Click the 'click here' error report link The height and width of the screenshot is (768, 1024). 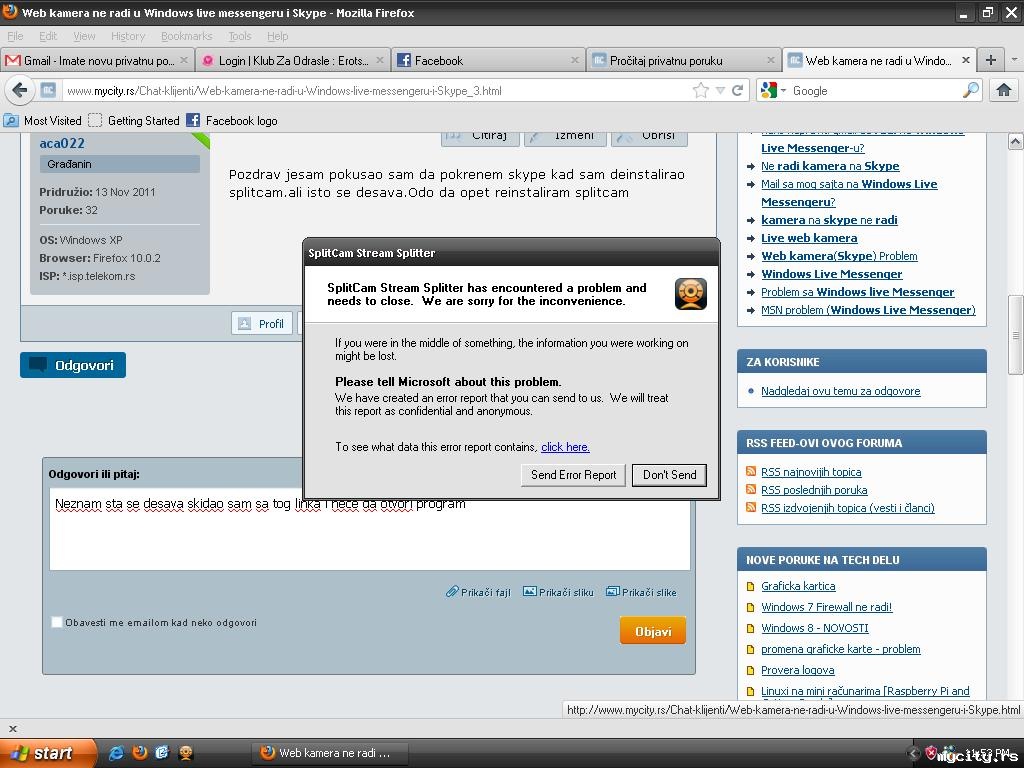(x=565, y=447)
